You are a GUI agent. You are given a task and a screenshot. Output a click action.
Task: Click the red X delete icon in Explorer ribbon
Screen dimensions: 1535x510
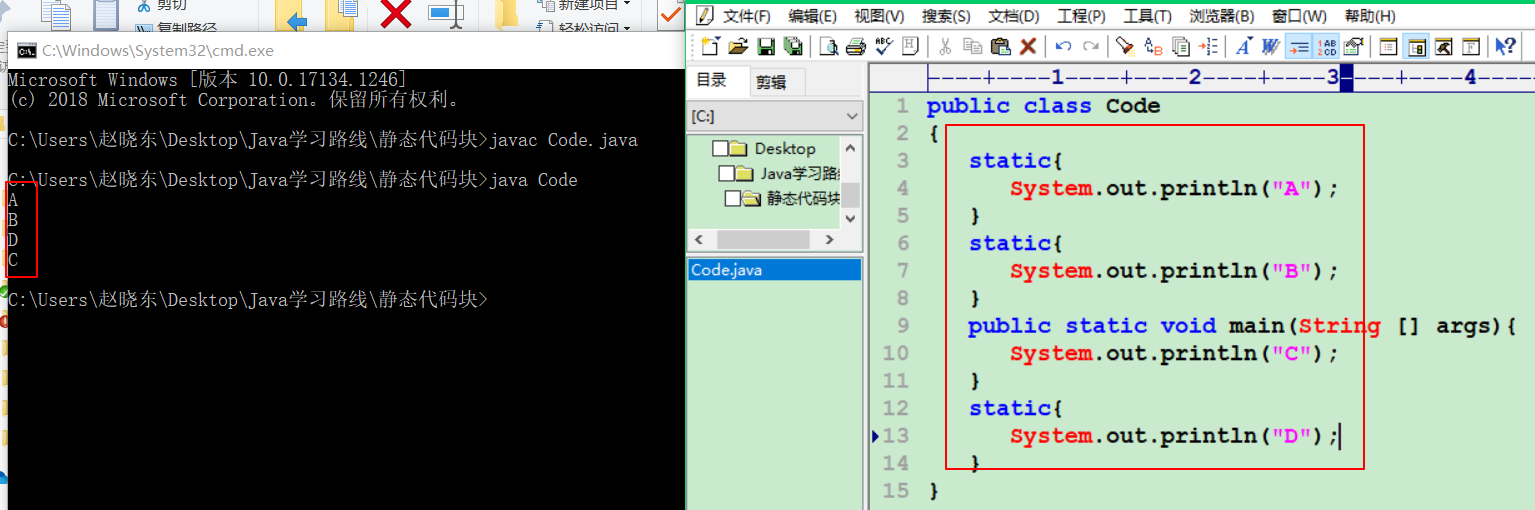click(397, 14)
